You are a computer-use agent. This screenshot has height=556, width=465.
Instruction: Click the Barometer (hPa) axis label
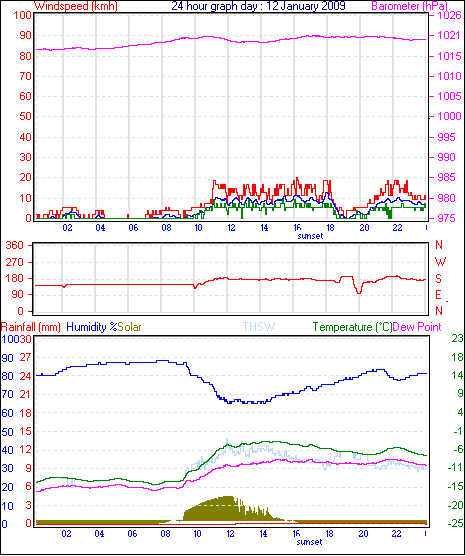(409, 6)
